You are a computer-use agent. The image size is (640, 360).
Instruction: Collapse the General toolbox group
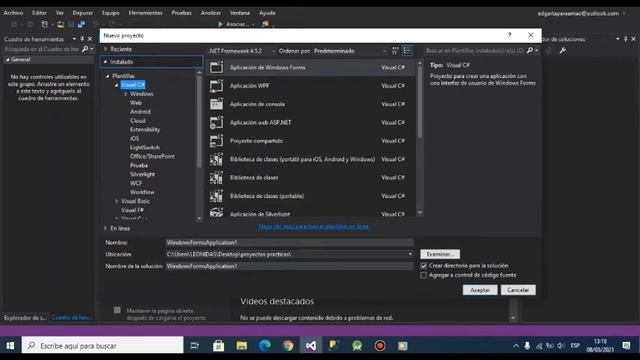7,60
